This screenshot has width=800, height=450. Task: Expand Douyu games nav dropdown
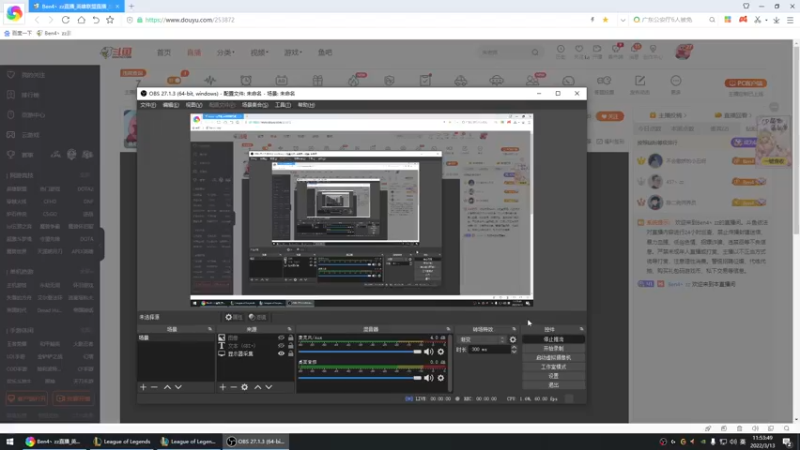tap(293, 53)
